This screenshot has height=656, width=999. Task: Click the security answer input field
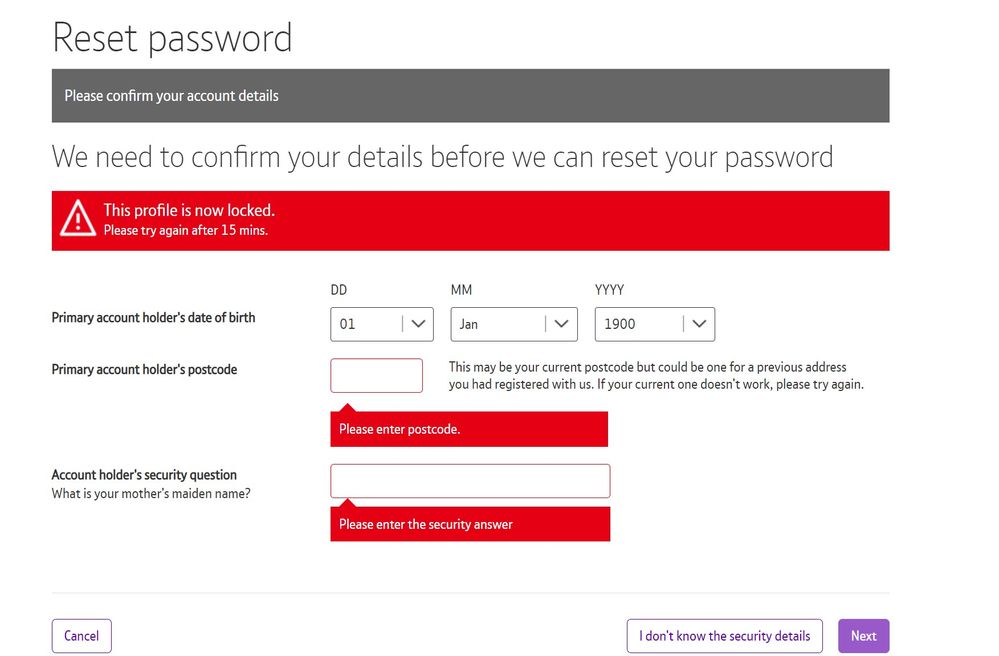click(470, 481)
